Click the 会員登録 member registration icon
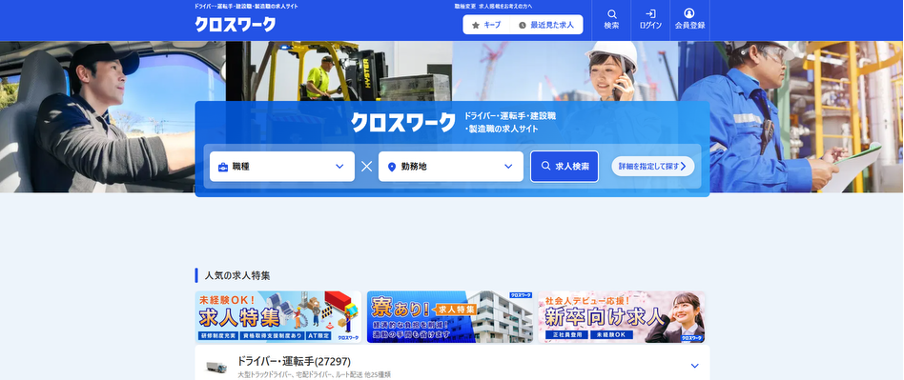This screenshot has width=904, height=380. tap(690, 20)
